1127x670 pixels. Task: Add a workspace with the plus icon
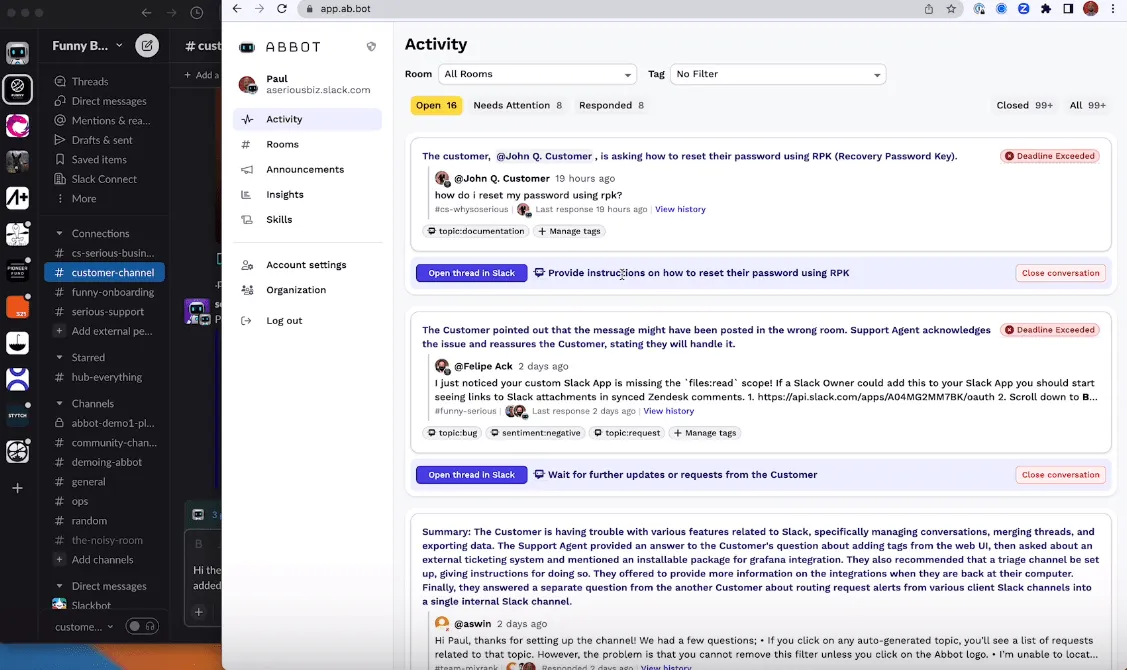pos(17,488)
